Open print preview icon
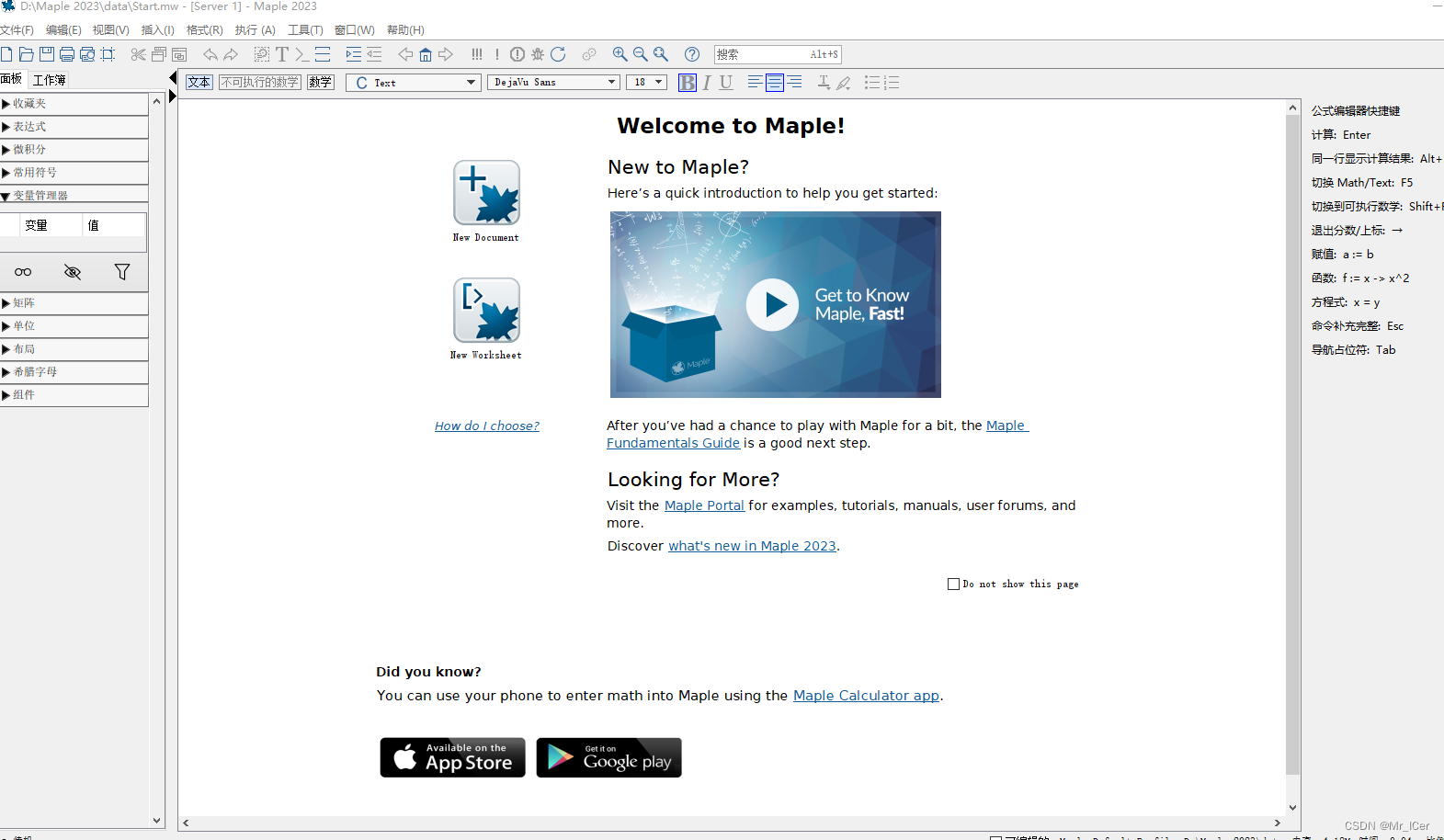 click(x=87, y=54)
